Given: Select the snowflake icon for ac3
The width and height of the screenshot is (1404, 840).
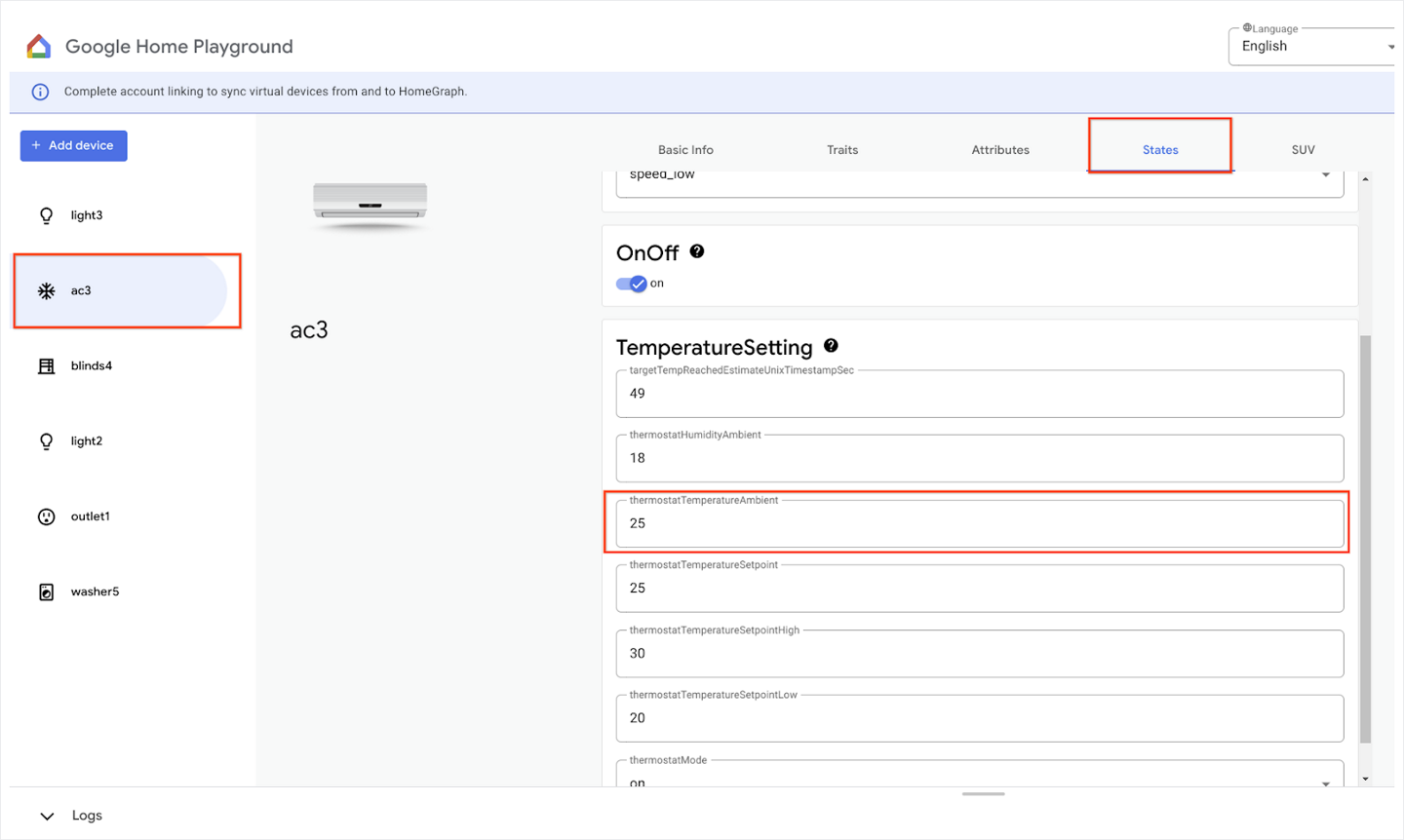Looking at the screenshot, I should click(x=46, y=289).
